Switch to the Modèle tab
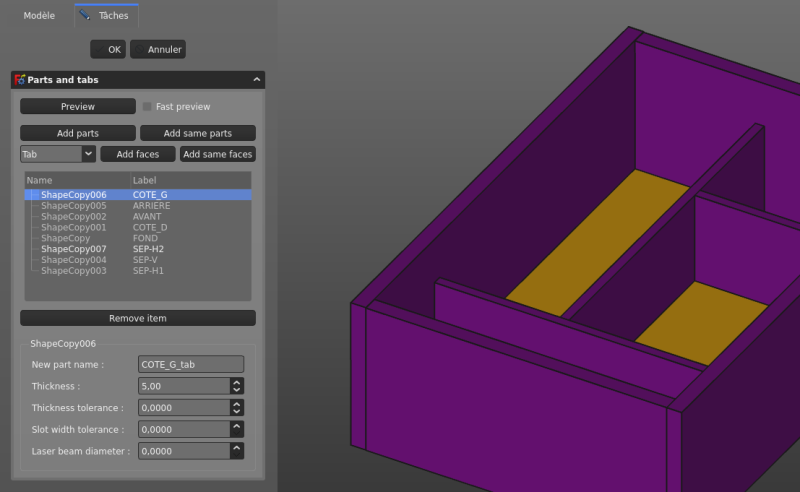 coord(39,15)
